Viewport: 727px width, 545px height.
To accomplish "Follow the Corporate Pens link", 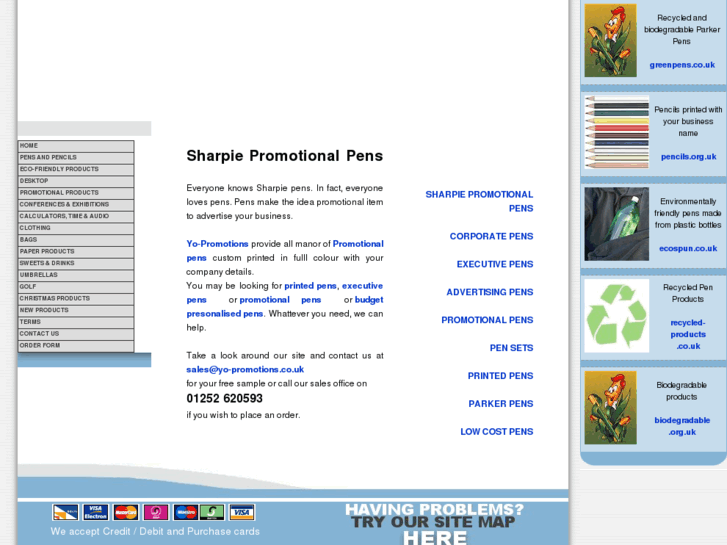I will coord(491,236).
